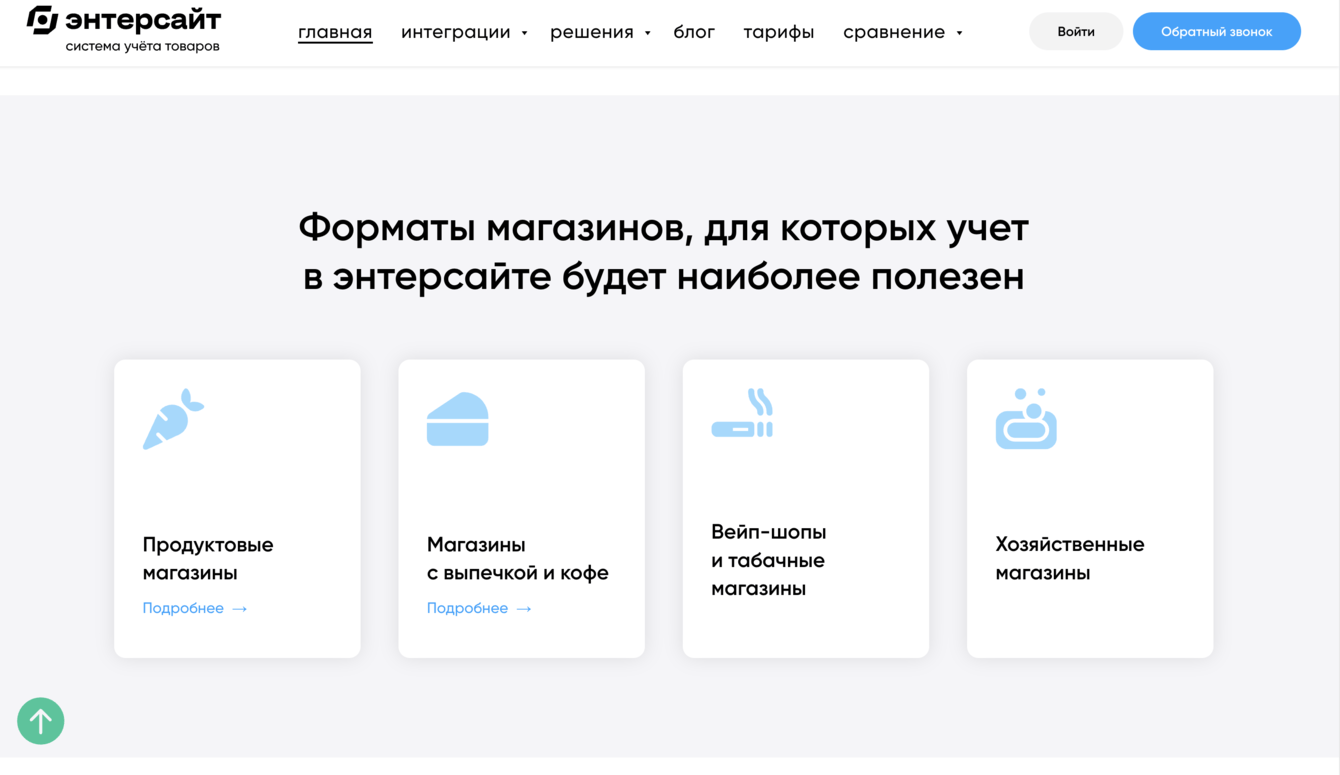Viewport: 1340px width, 775px height.
Task: Click the green scroll-to-top arrow button
Action: tap(41, 721)
